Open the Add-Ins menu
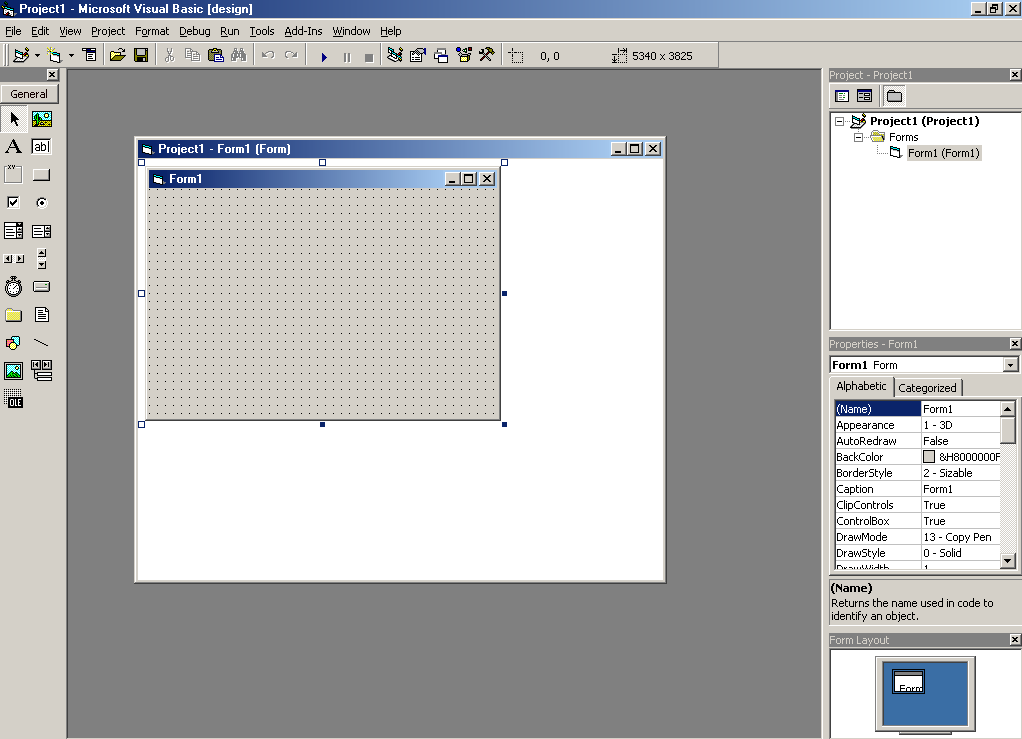Image resolution: width=1022 pixels, height=739 pixels. pyautogui.click(x=303, y=31)
